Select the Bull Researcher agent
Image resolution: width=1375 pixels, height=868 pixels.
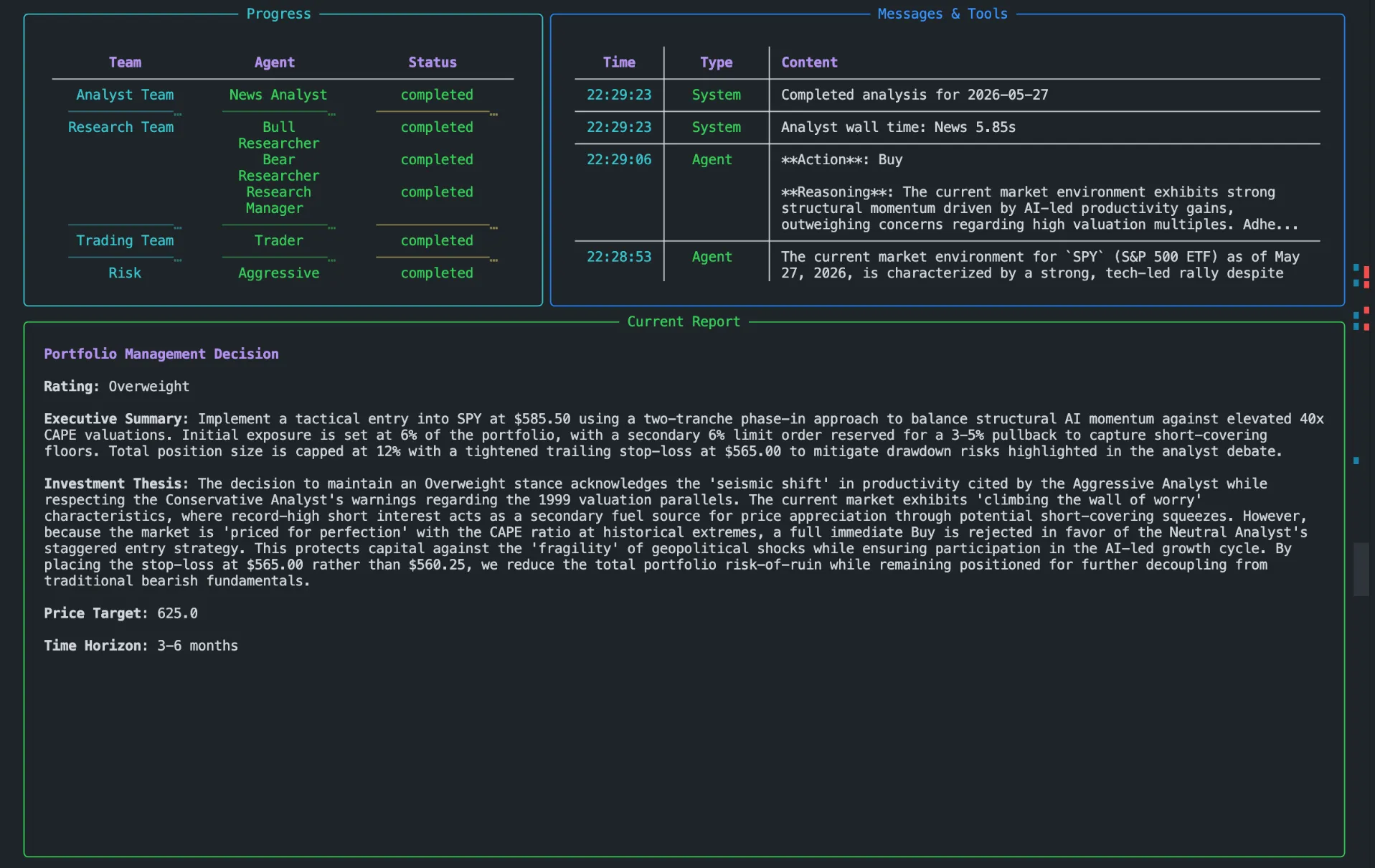tap(278, 135)
